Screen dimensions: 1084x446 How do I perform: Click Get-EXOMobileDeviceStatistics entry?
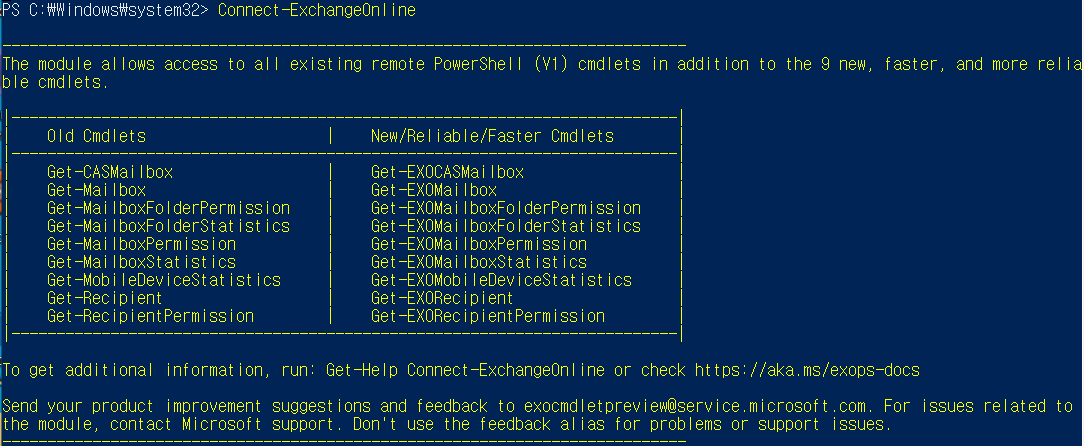pyautogui.click(x=501, y=279)
